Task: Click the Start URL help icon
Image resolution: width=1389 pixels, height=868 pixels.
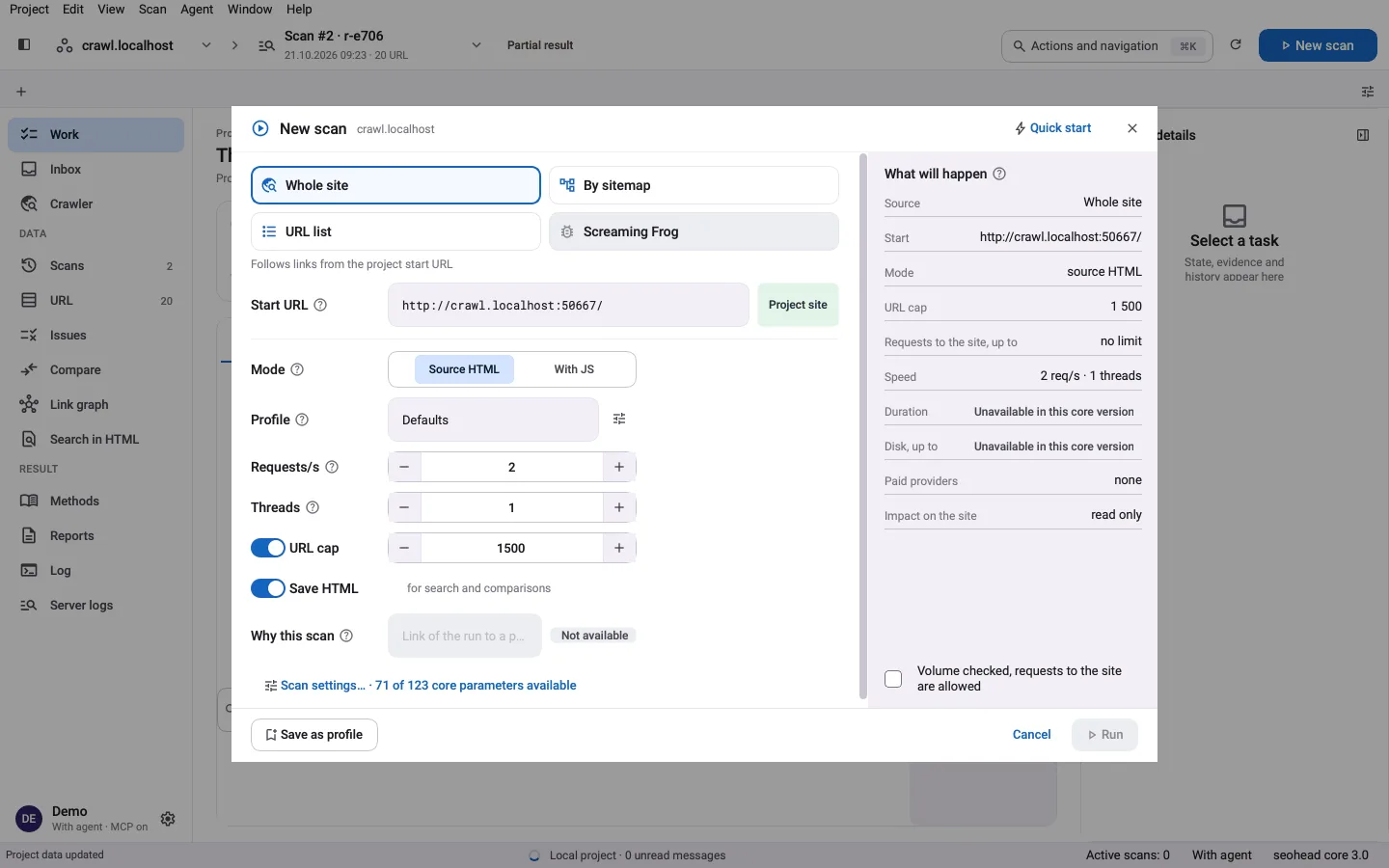Action: coord(320,305)
